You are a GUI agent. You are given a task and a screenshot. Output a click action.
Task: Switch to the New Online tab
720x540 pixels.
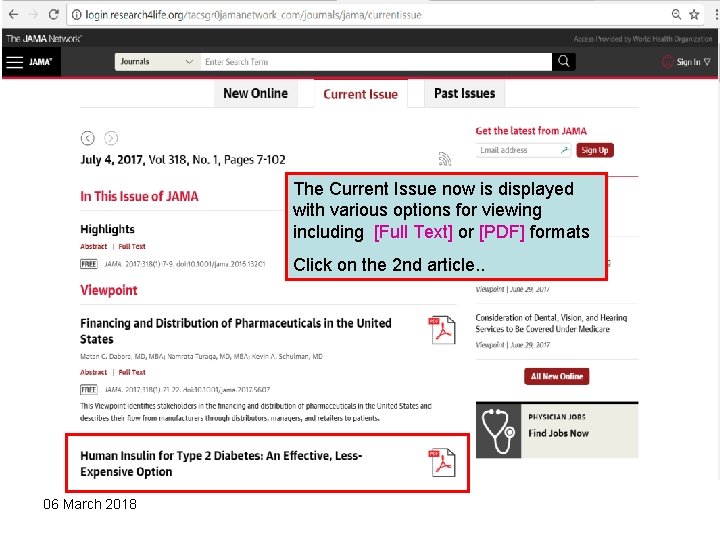256,93
